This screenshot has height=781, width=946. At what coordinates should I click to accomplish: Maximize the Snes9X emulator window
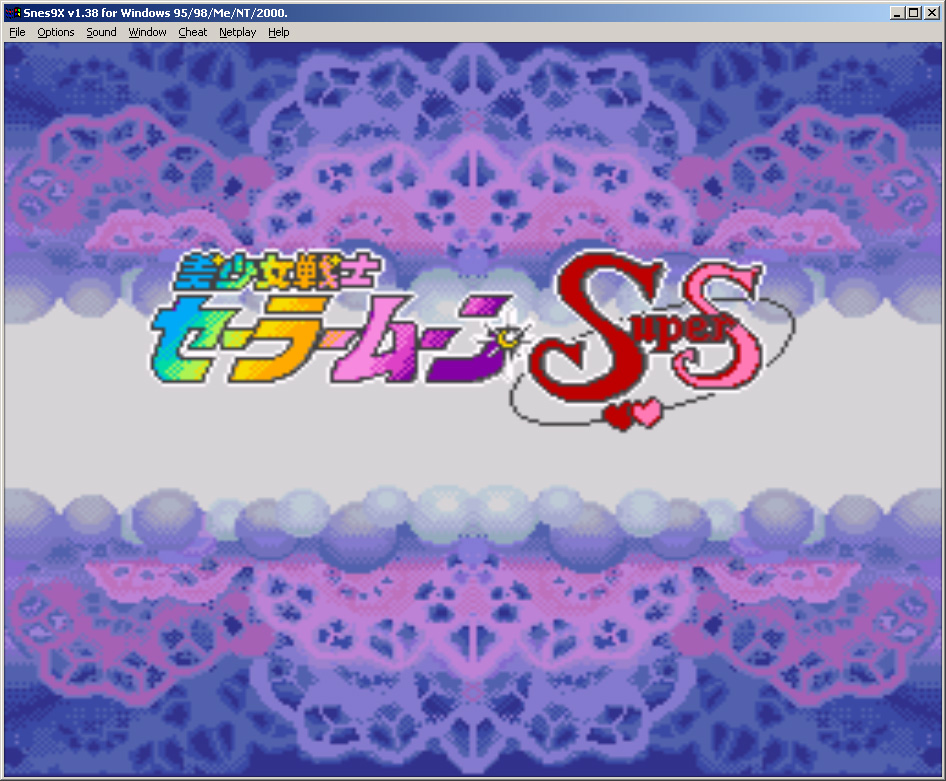click(913, 12)
